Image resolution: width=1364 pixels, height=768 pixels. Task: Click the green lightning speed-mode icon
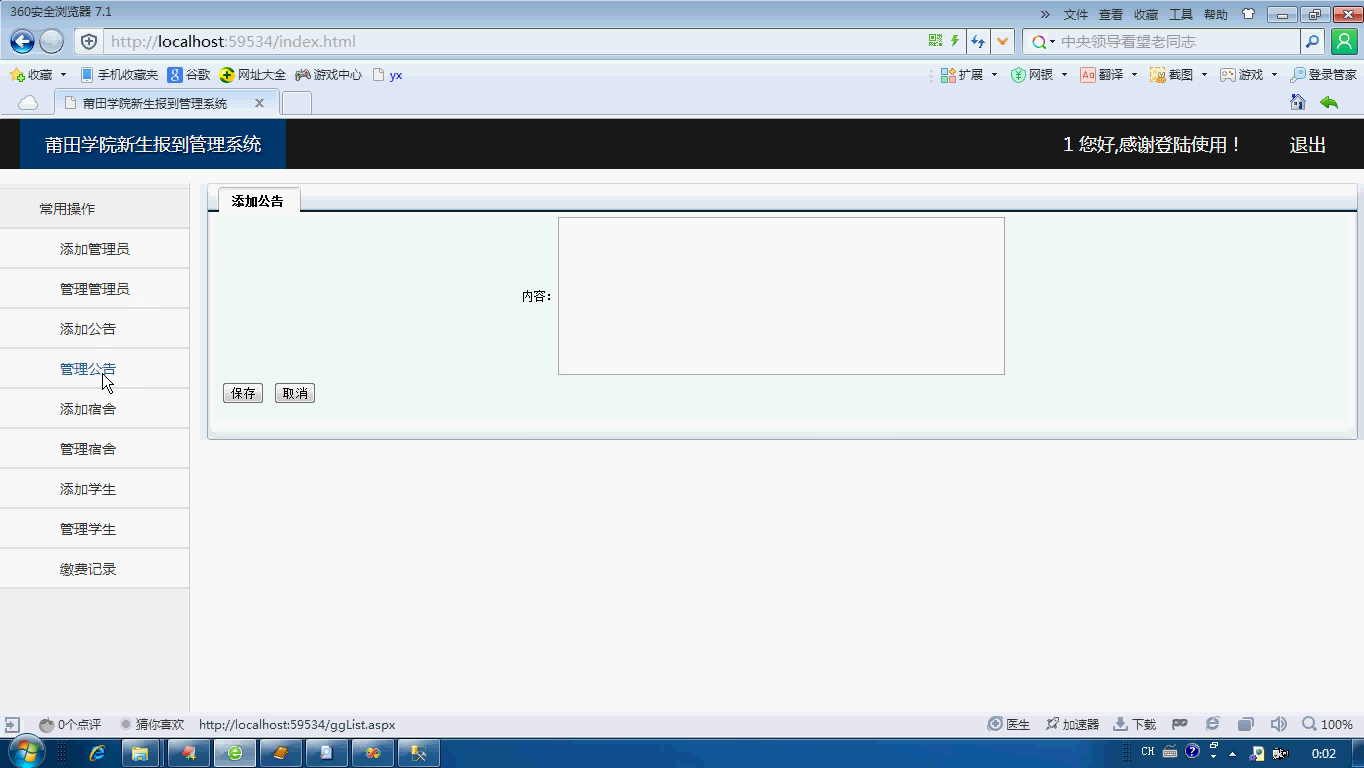pyautogui.click(x=955, y=41)
